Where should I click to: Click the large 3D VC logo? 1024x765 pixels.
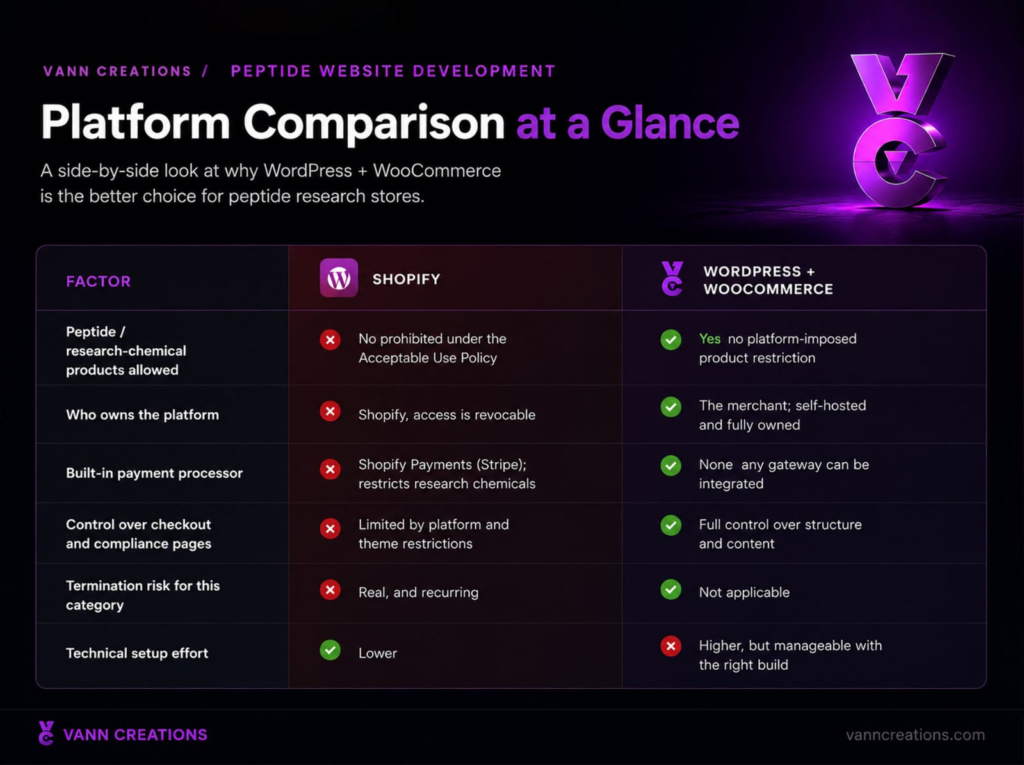point(901,130)
